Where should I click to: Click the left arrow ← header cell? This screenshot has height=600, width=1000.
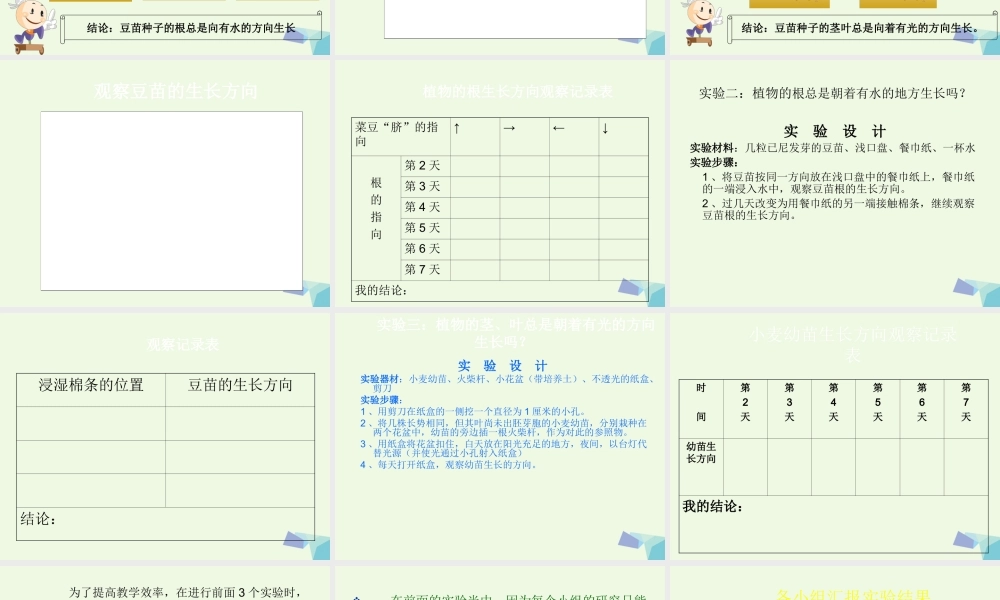574,136
